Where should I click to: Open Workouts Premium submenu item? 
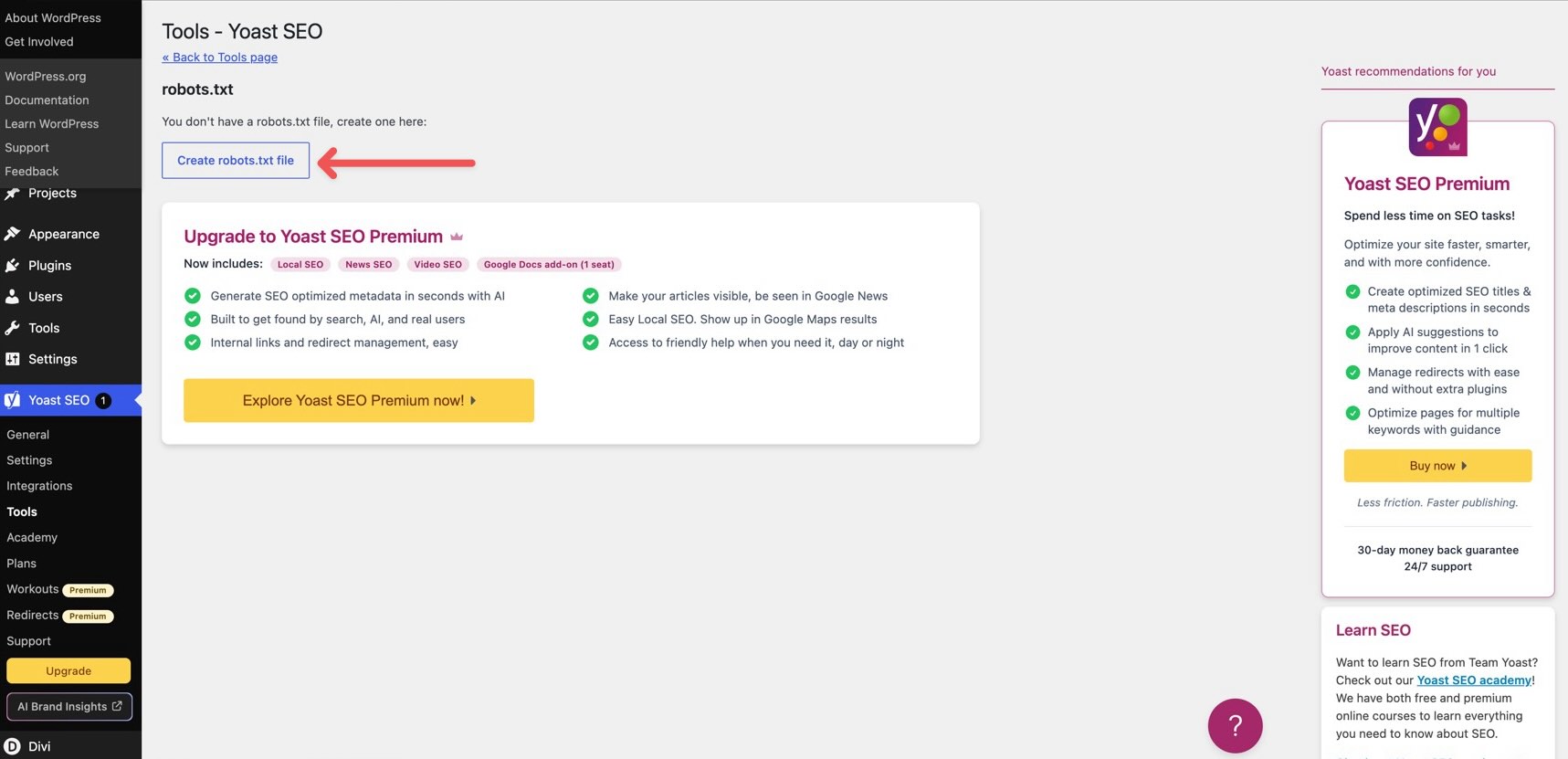tap(59, 589)
